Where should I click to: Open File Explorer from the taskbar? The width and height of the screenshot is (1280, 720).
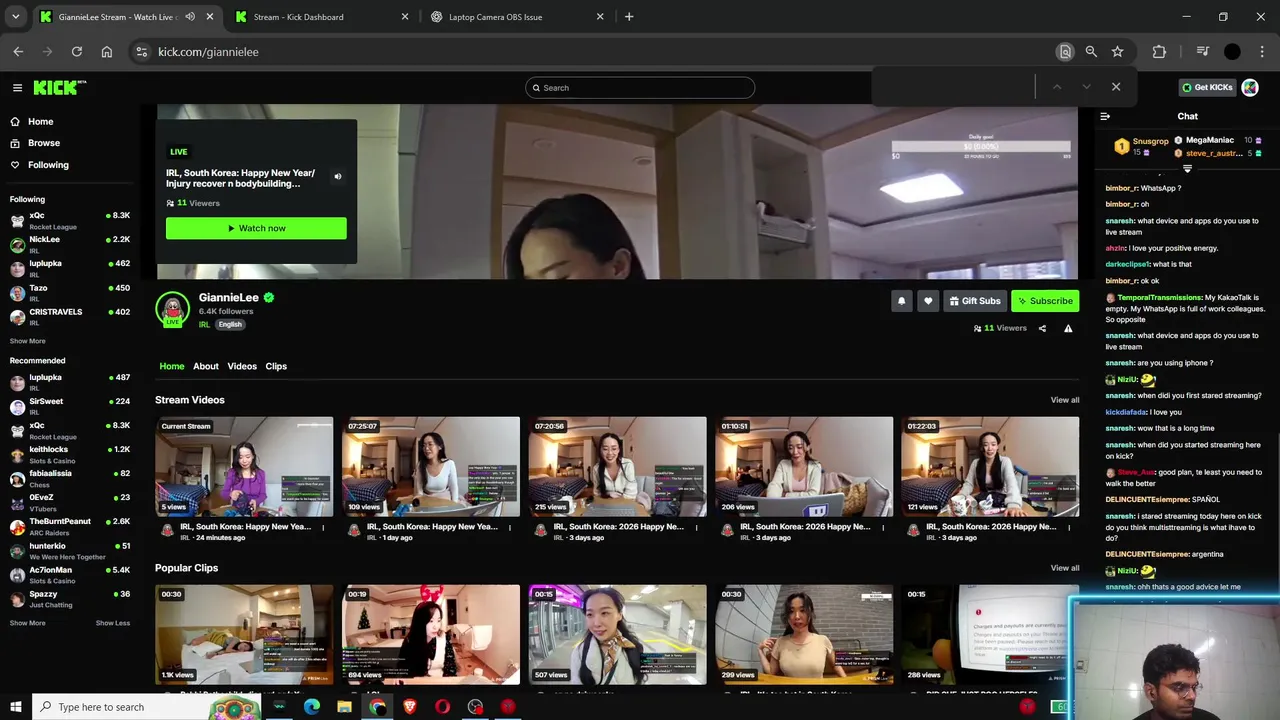[344, 707]
